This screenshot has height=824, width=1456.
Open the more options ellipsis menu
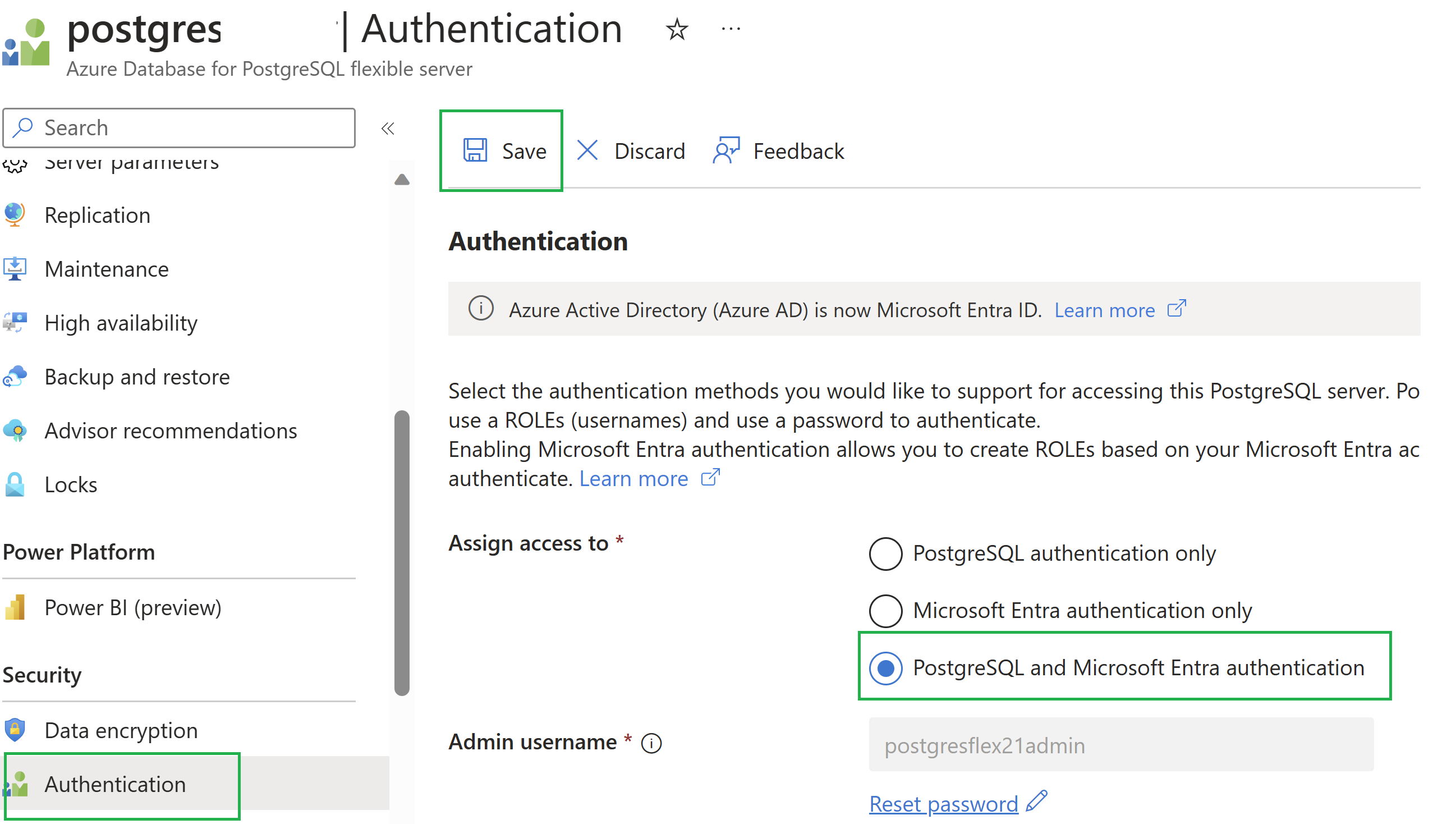pos(731,29)
